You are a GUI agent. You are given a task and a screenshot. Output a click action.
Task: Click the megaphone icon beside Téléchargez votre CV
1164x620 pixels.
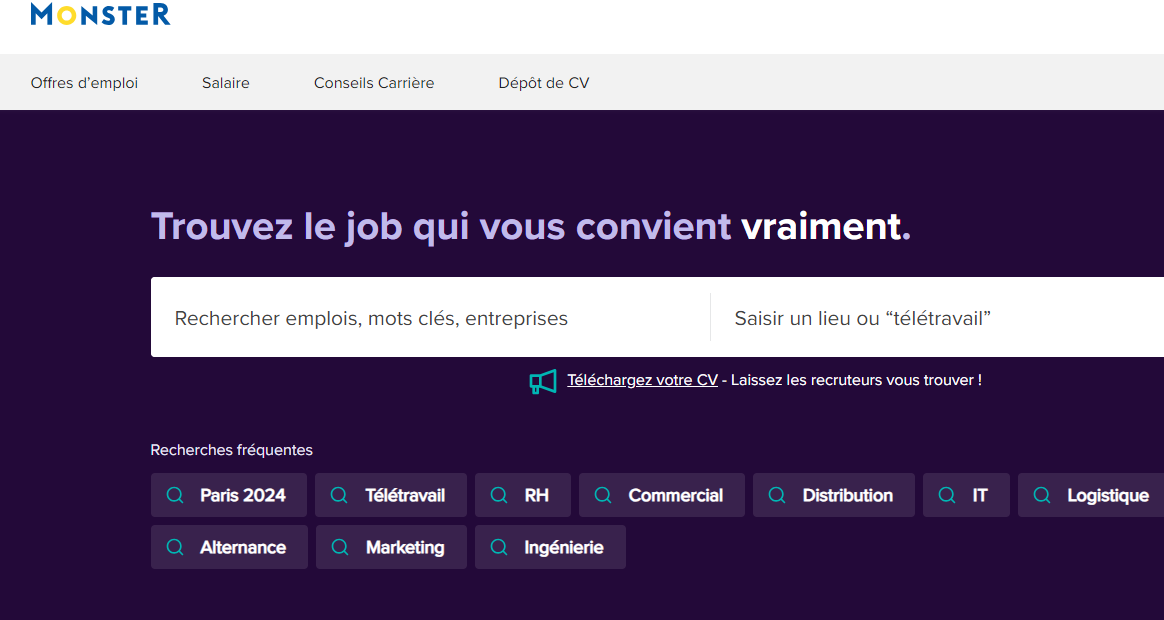coord(542,381)
